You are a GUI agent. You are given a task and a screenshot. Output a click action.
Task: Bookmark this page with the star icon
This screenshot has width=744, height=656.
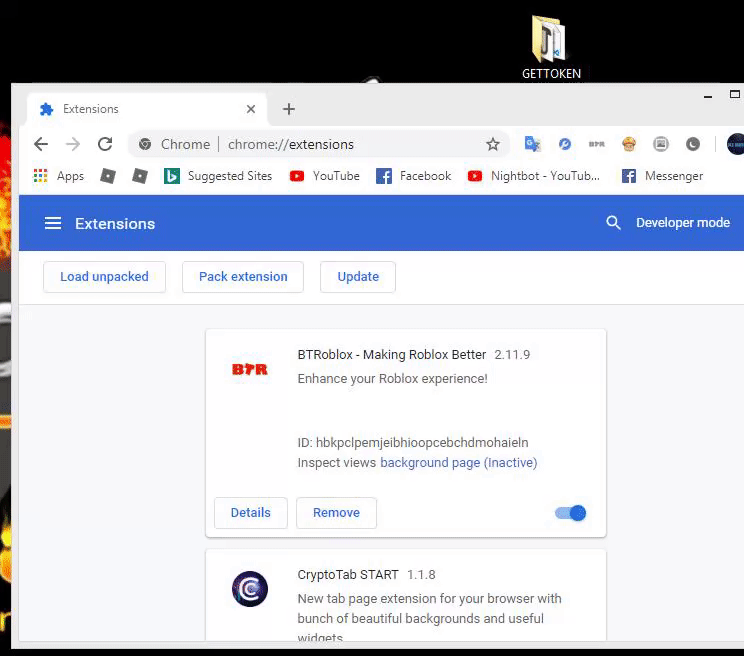coord(493,144)
